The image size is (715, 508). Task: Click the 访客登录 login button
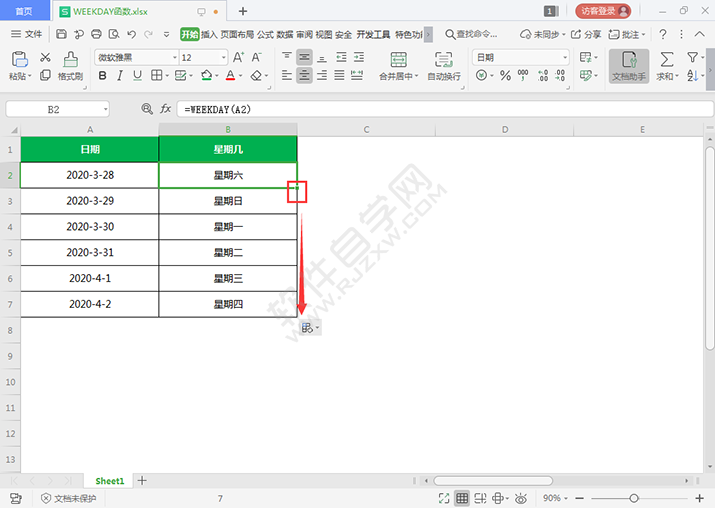click(603, 11)
